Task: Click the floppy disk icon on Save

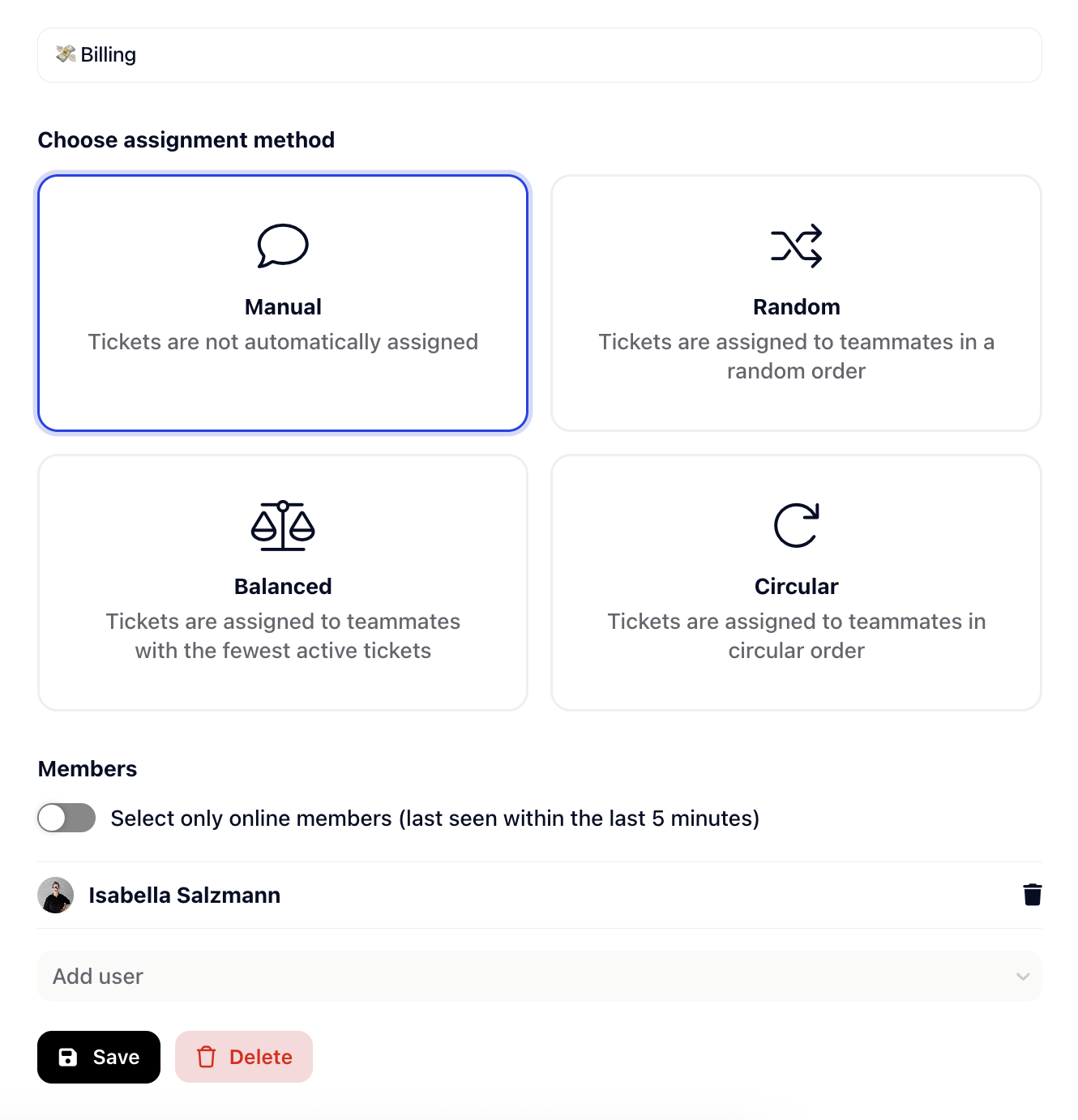Action: [68, 1057]
